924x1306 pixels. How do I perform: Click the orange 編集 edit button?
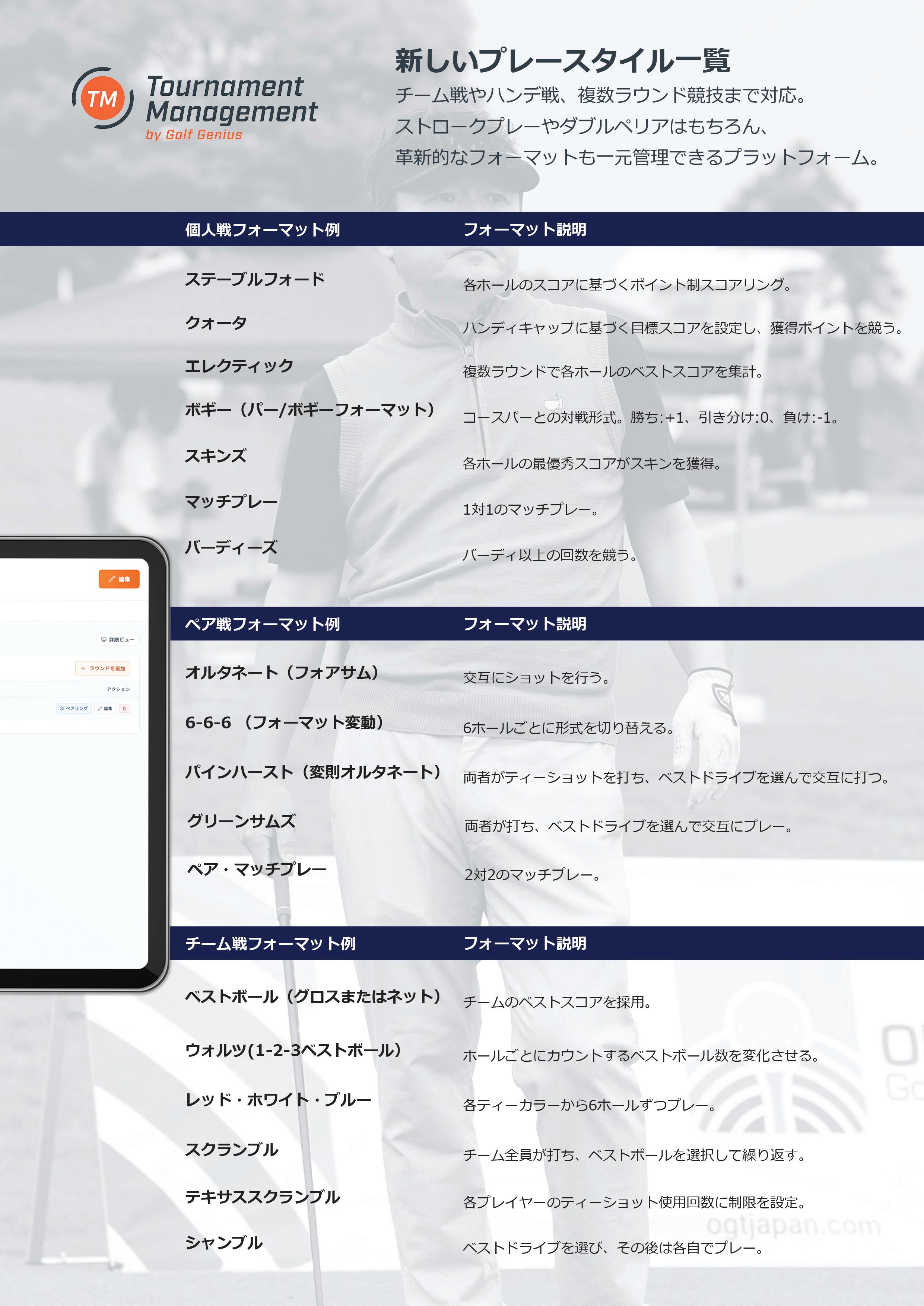[x=119, y=579]
